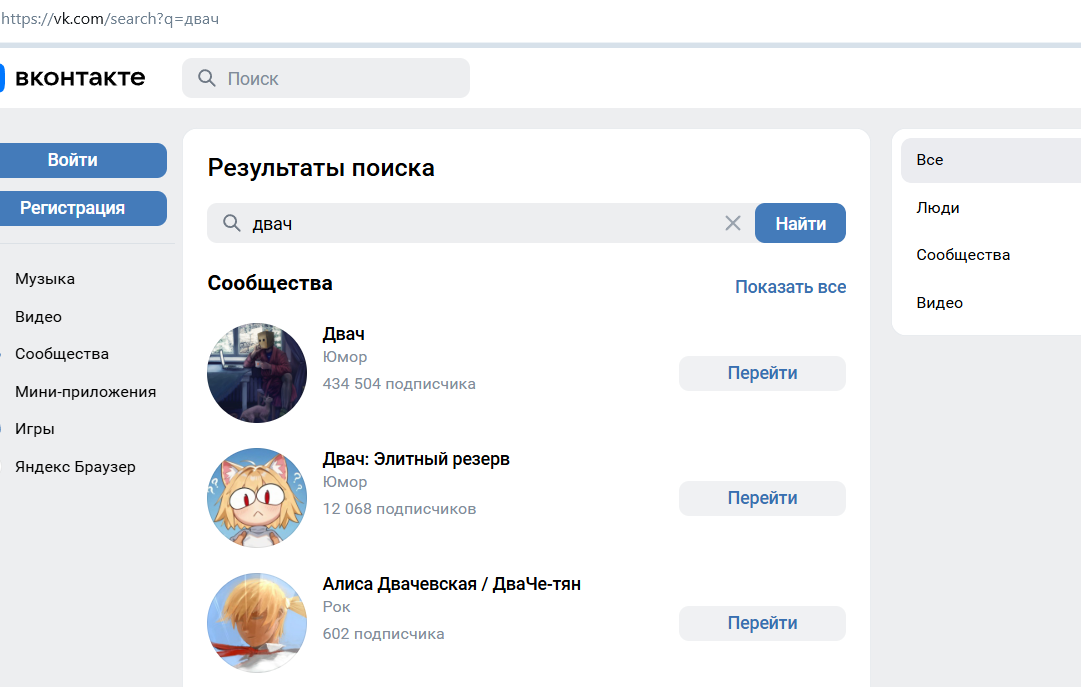The image size is (1081, 687).
Task: Open the Двач community title
Action: tap(343, 334)
